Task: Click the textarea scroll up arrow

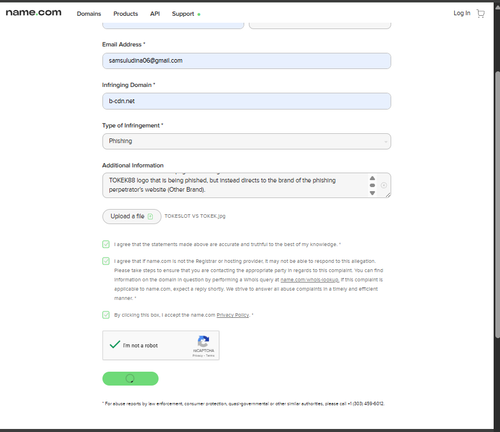Action: coord(372,178)
